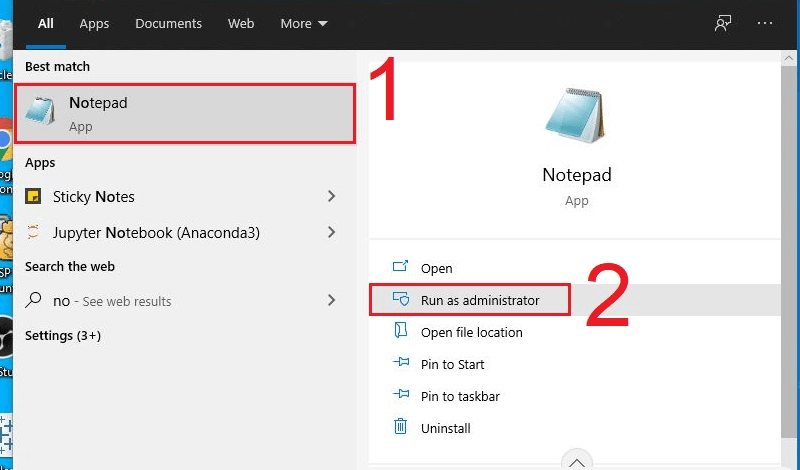The image size is (800, 470).
Task: Expand the web results chevron
Action: pyautogui.click(x=332, y=300)
